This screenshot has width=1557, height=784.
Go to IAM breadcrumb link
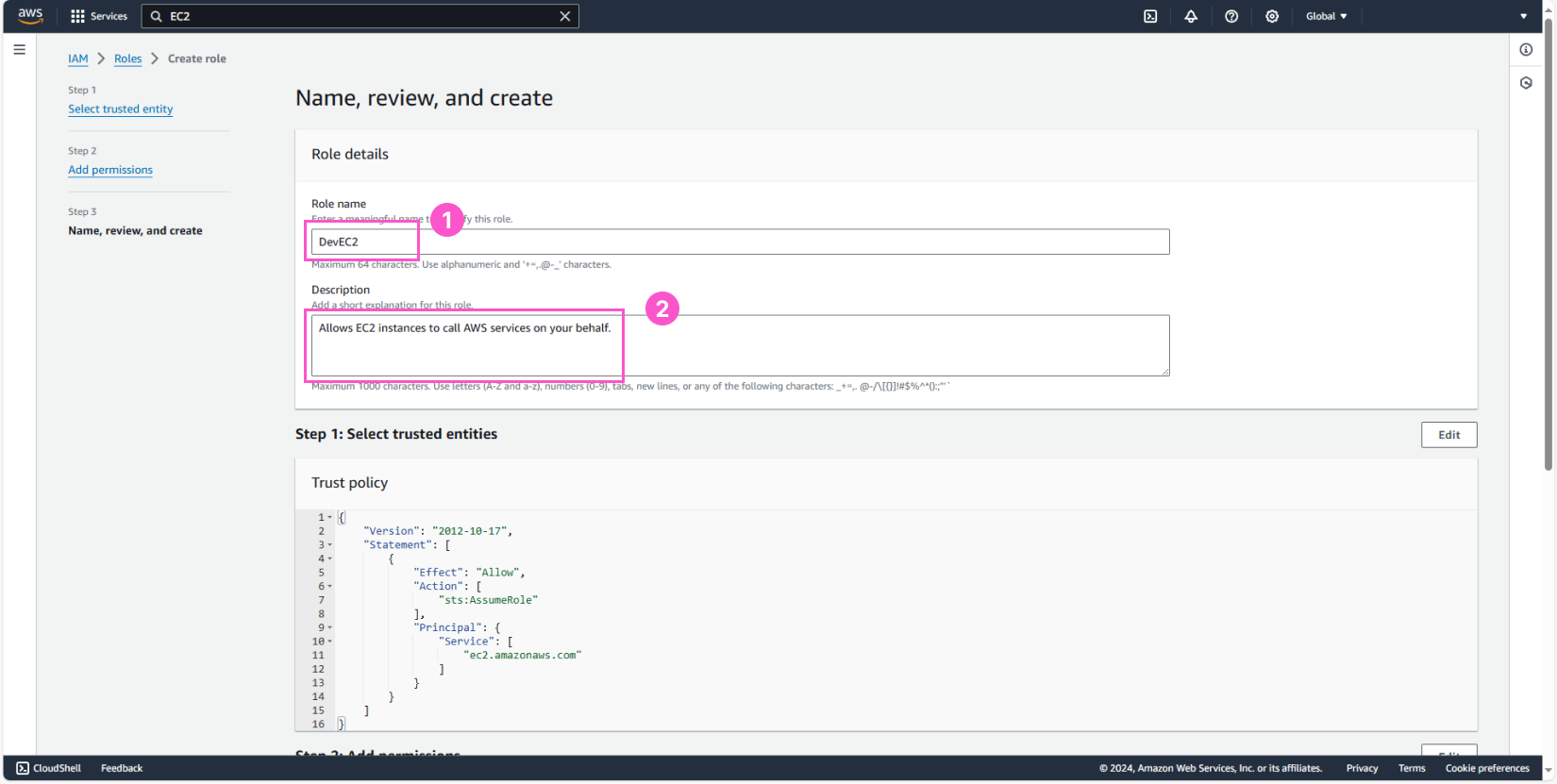pyautogui.click(x=77, y=58)
